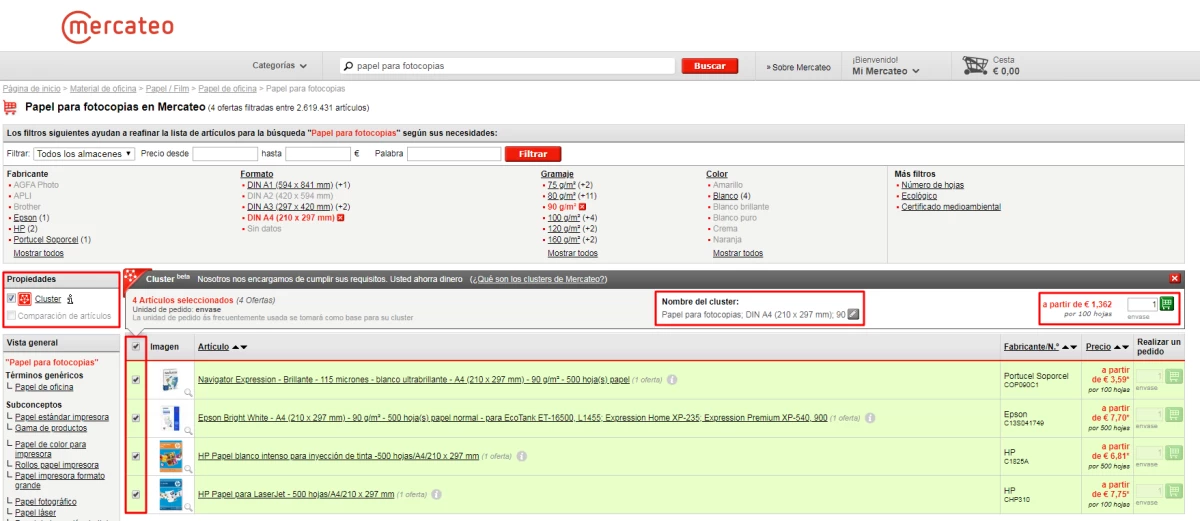Screen dimensions: 1200x521
Task: Toggle the select-all checkbox in table header
Action: (x=136, y=347)
